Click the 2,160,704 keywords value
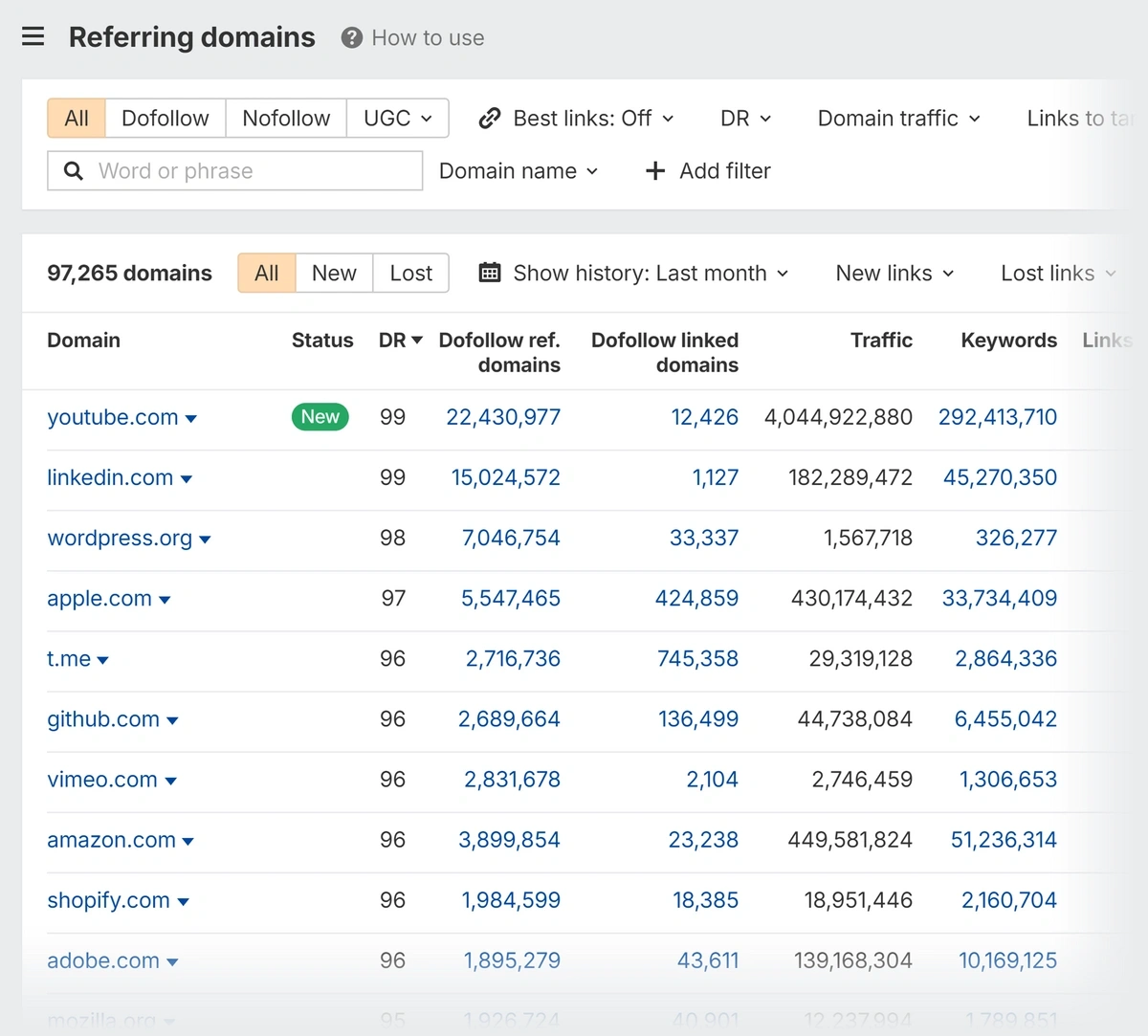 point(1009,900)
